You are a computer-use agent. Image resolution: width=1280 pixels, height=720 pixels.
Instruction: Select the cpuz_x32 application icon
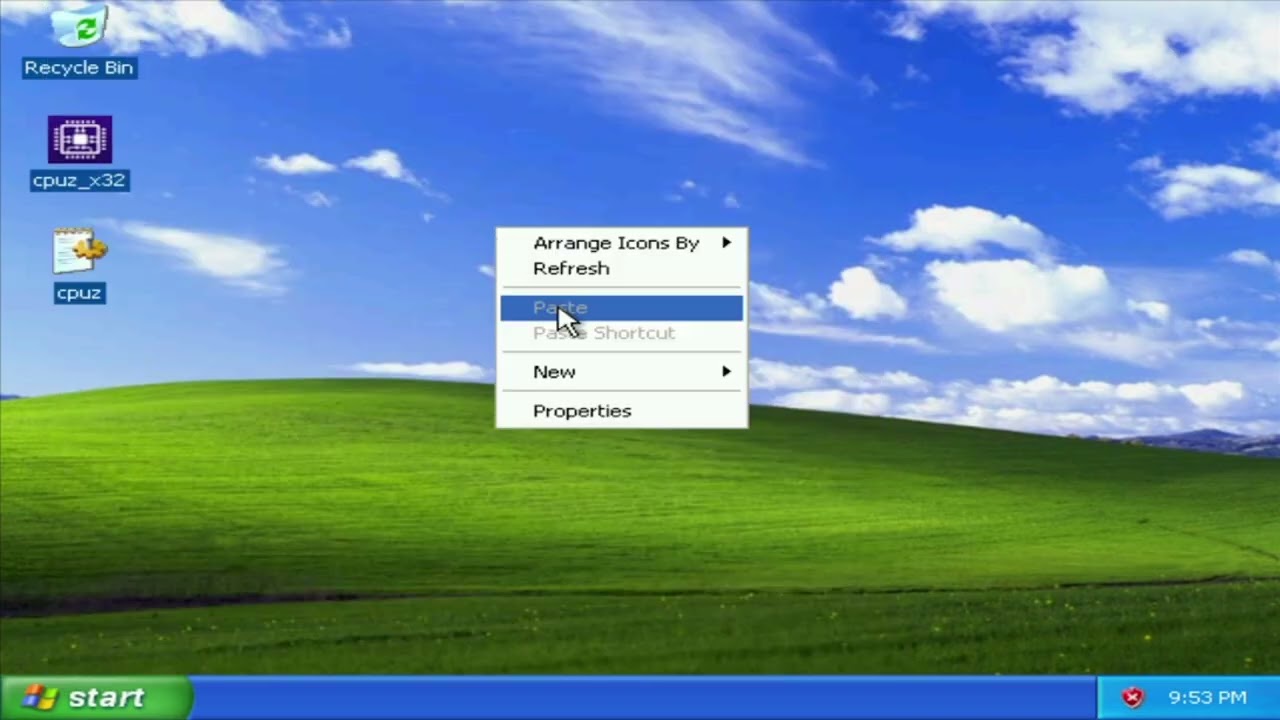(80, 139)
